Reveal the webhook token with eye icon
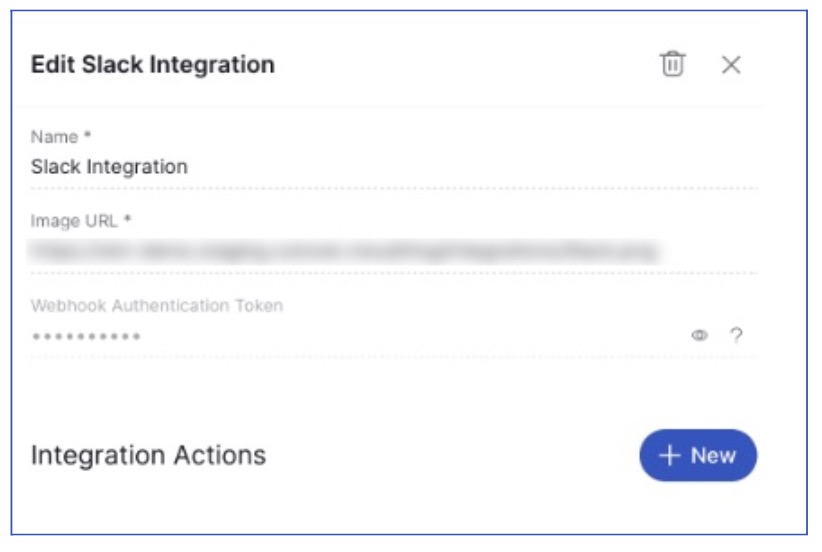 699,335
